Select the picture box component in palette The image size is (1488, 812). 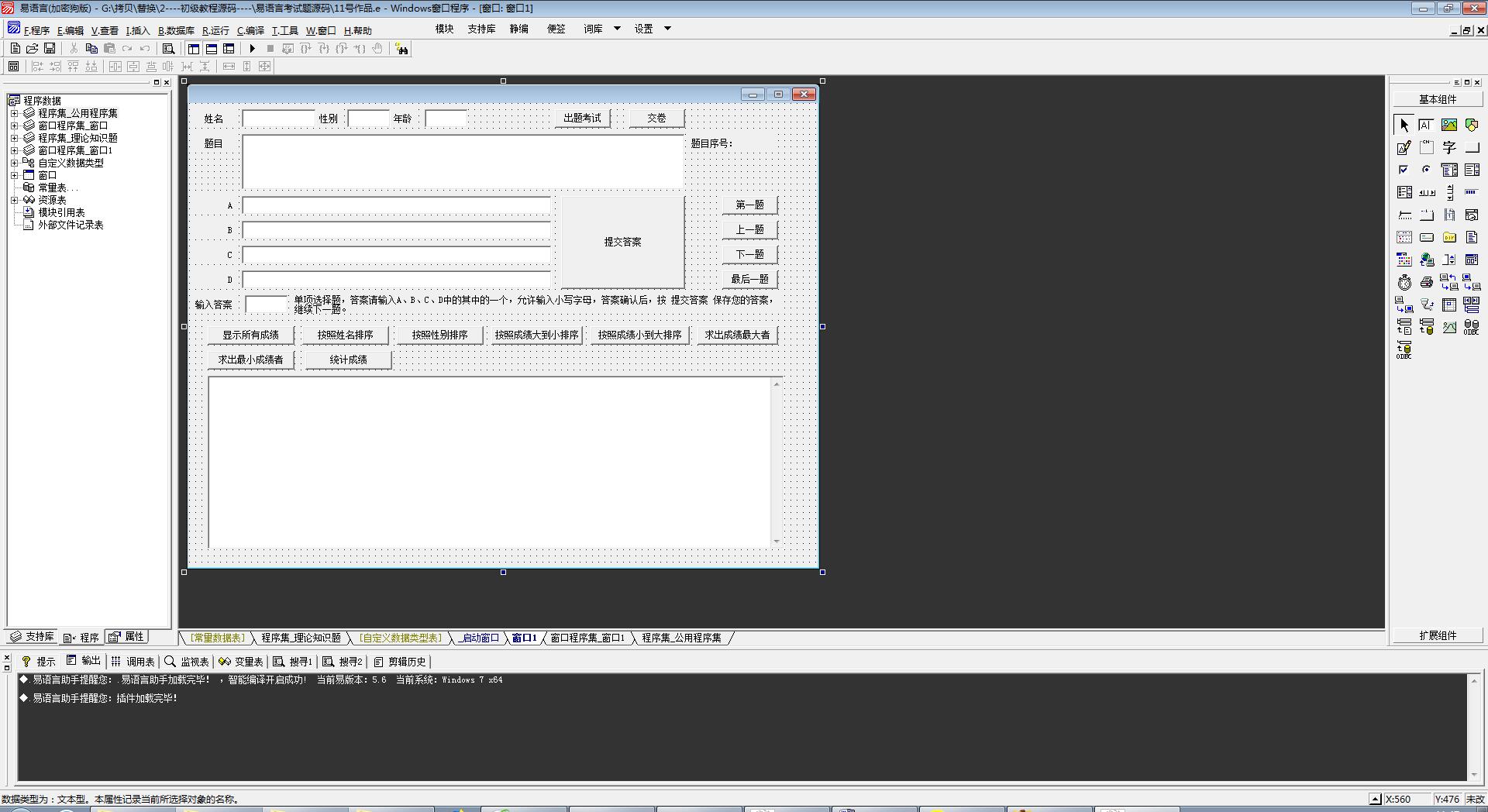(1448, 125)
